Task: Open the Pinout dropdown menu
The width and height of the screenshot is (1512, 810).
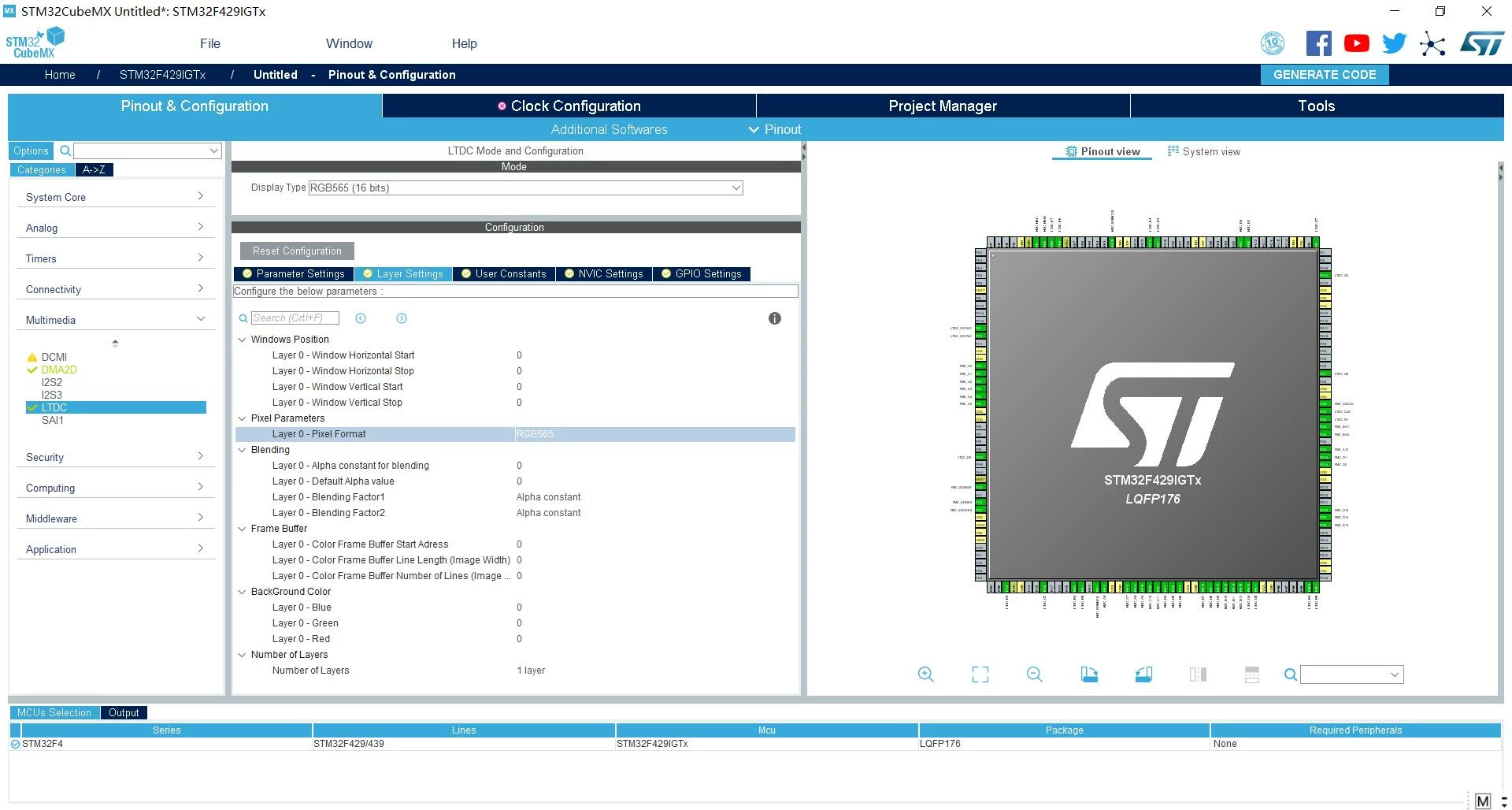Action: (775, 129)
